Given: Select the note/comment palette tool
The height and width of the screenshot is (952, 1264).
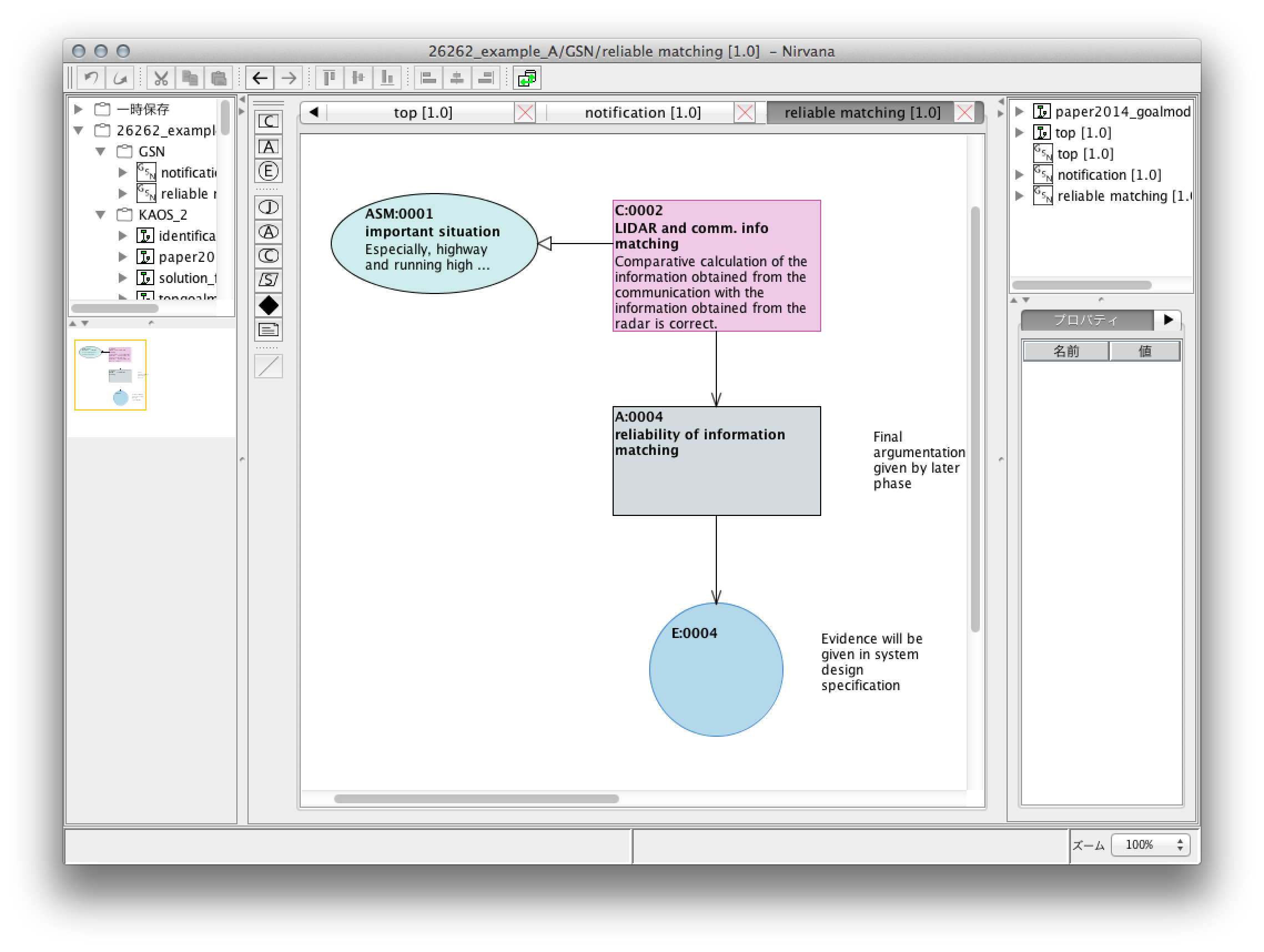Looking at the screenshot, I should (269, 330).
